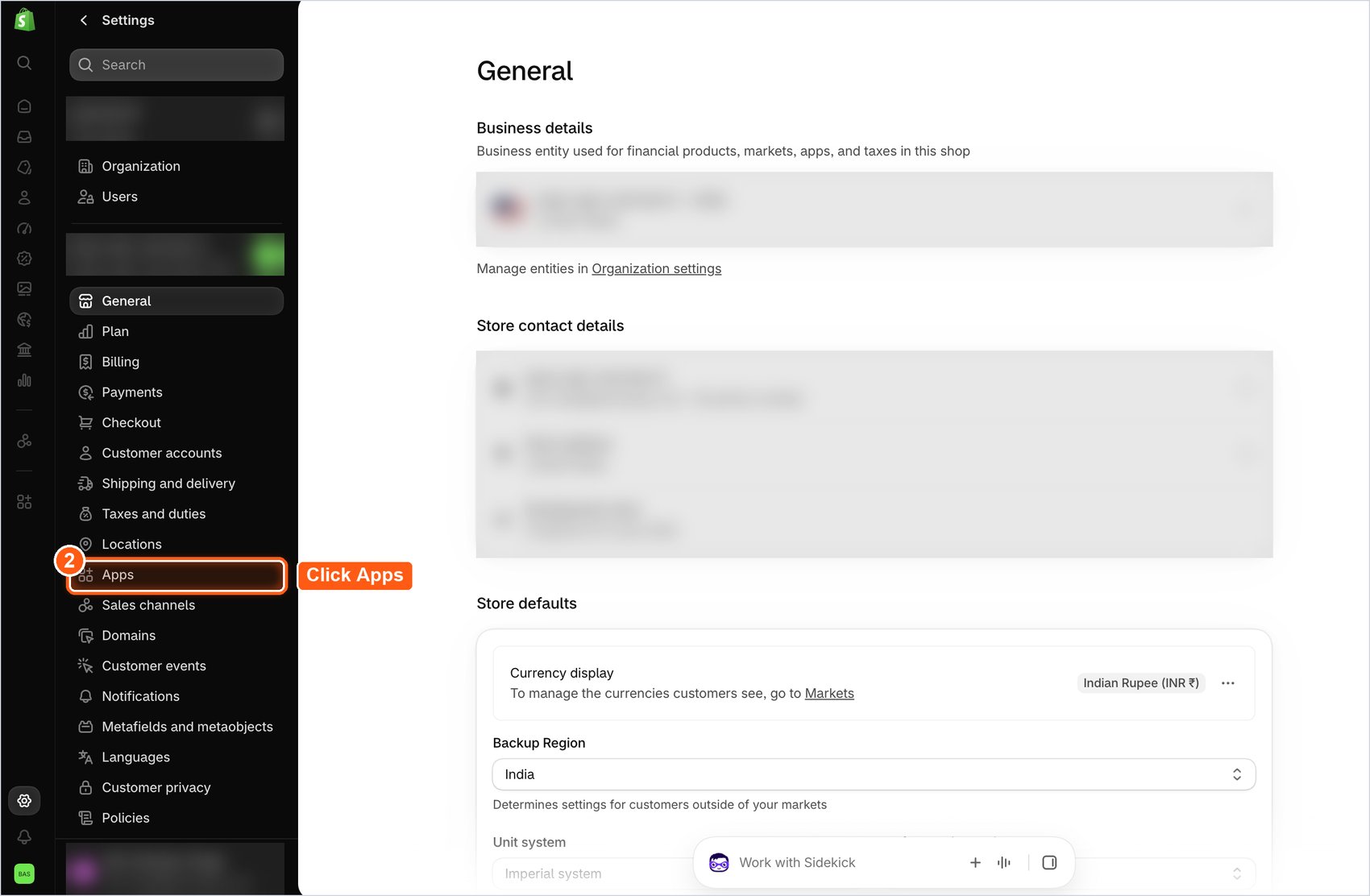Open the Unit system dropdown

(874, 873)
